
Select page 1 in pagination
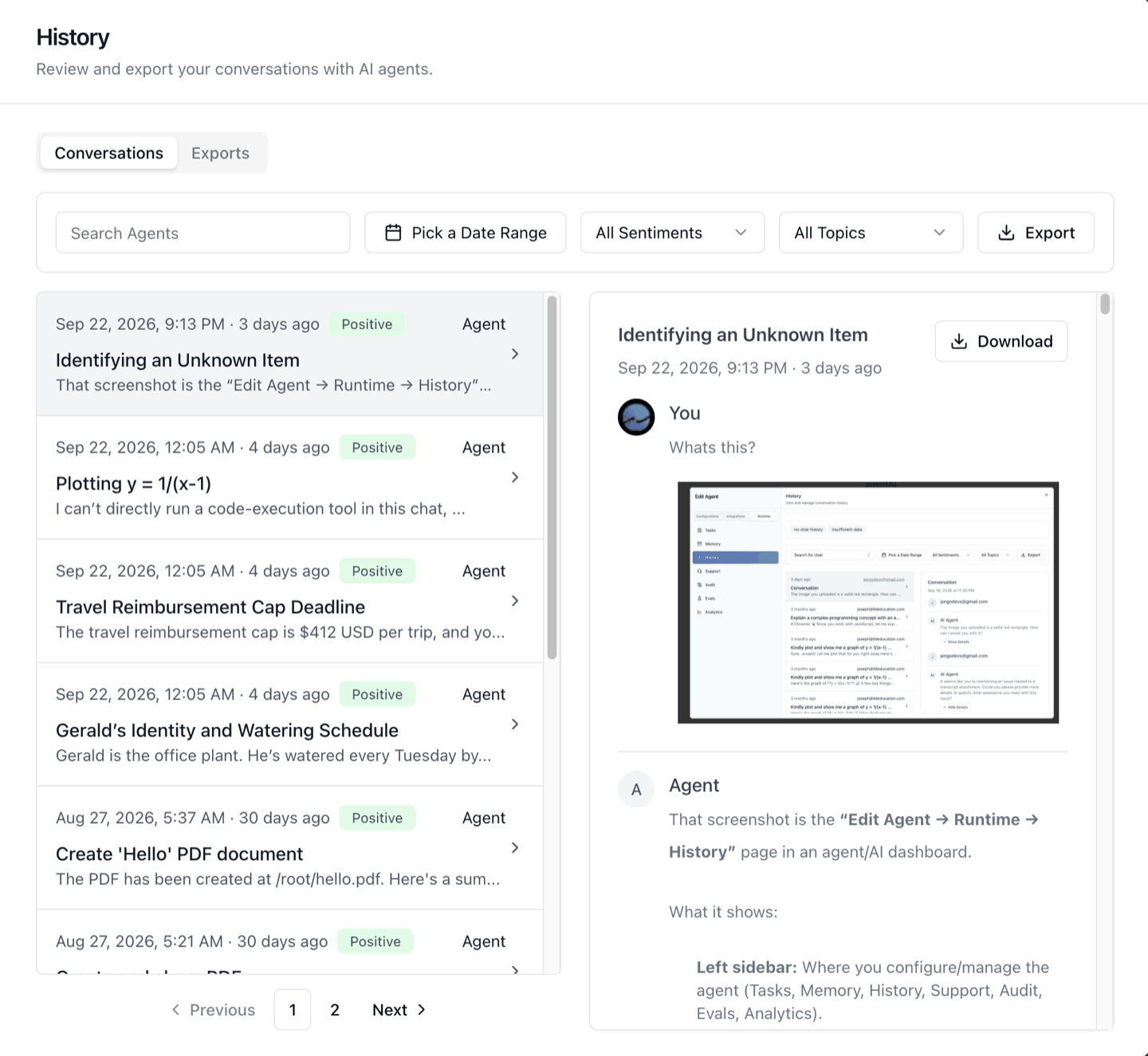click(x=293, y=1010)
